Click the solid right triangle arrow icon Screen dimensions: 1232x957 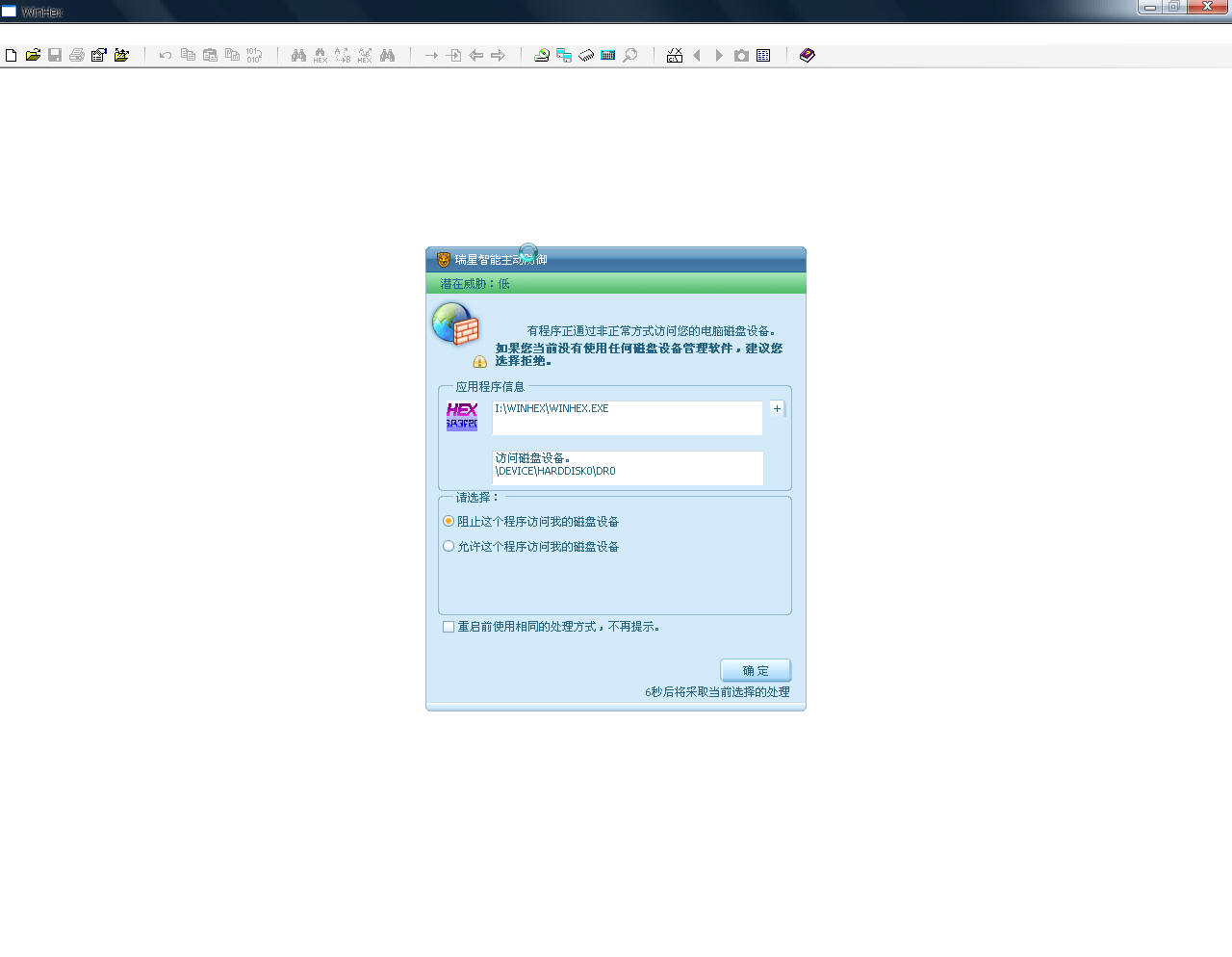(719, 55)
